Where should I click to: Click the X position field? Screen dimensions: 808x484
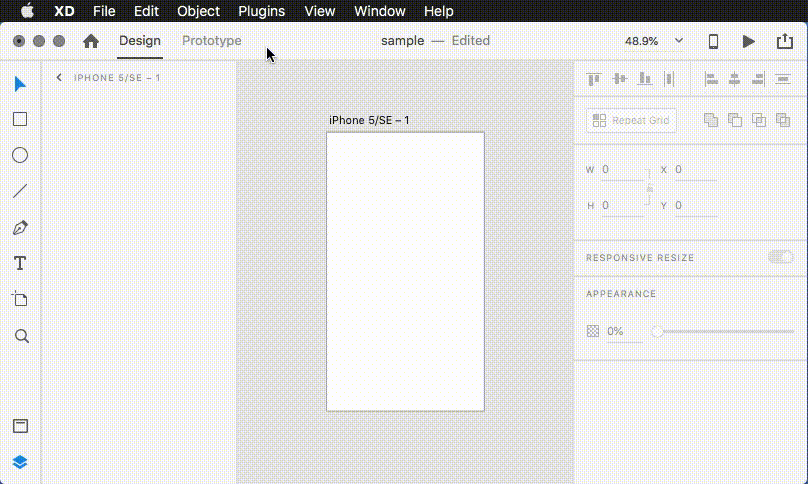[x=696, y=170]
